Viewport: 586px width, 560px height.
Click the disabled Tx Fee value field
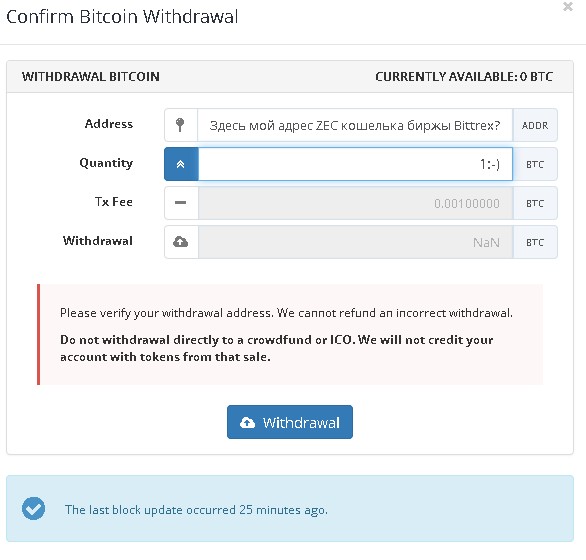click(355, 203)
